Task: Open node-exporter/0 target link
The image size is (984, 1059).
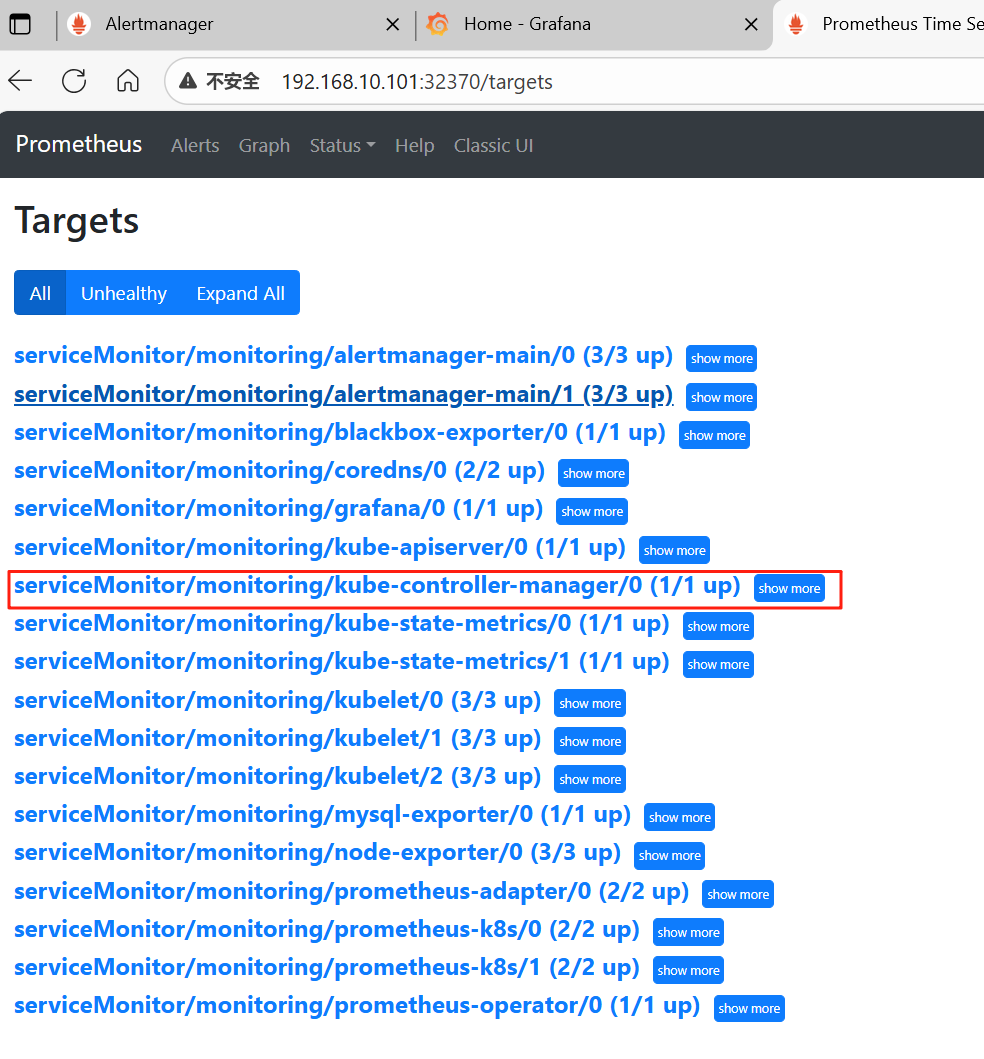Action: (317, 852)
